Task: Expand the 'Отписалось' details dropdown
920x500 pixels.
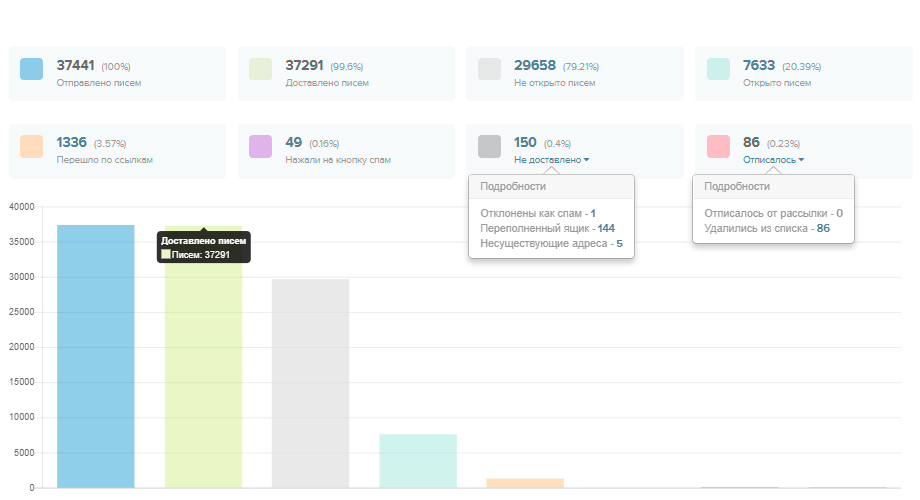Action: point(773,160)
